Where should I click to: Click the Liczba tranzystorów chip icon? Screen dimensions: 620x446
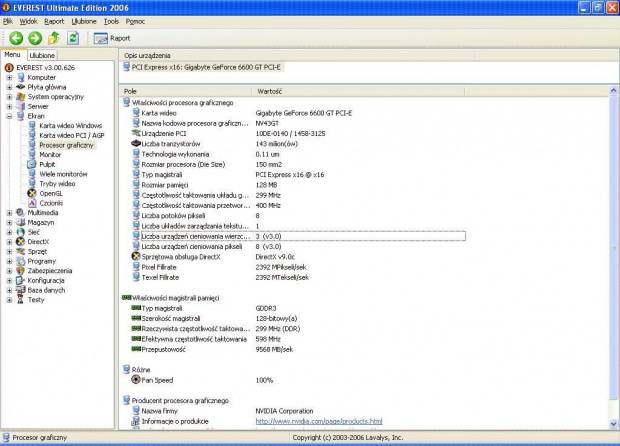(136, 144)
